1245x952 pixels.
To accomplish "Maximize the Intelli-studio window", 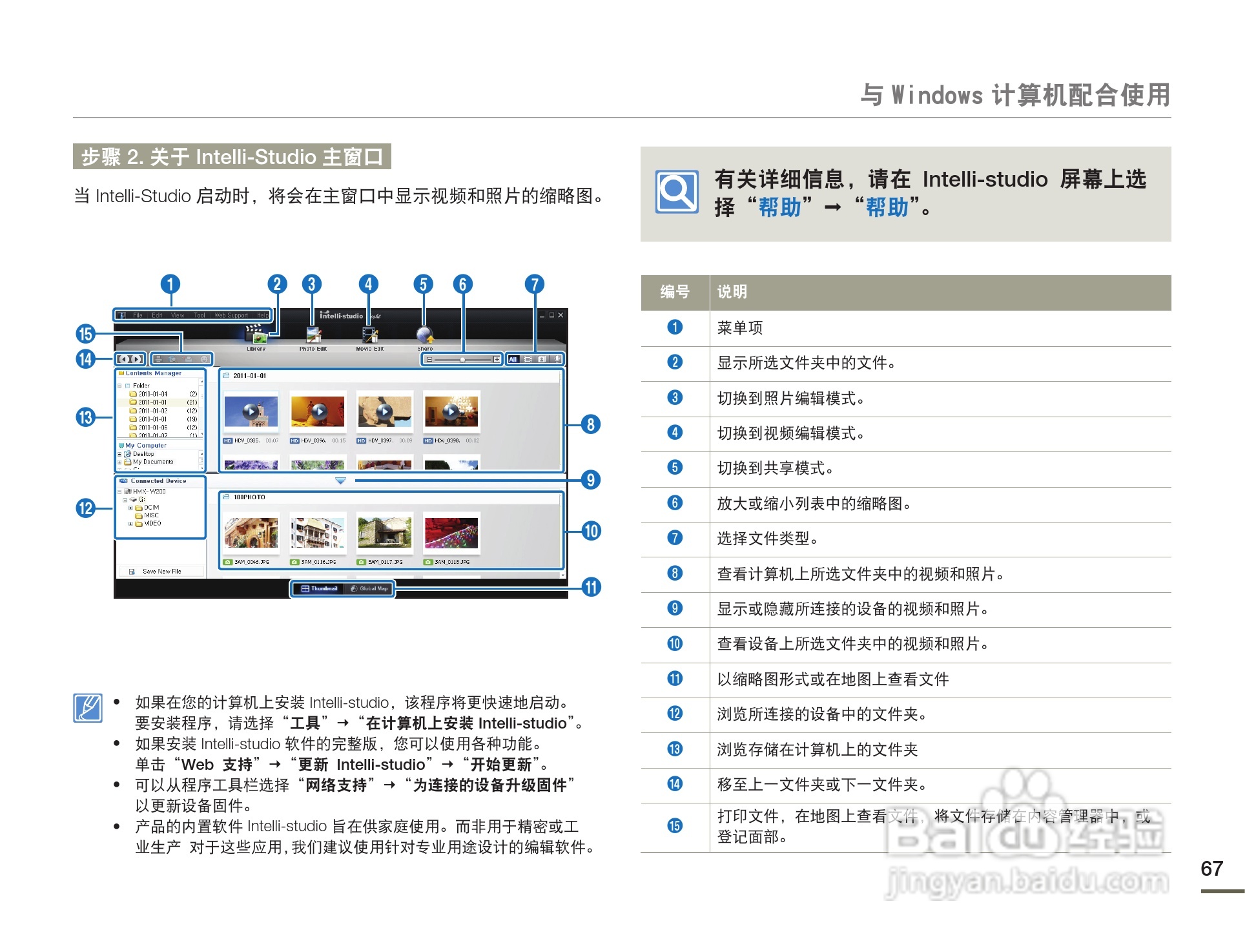I will pos(551,315).
